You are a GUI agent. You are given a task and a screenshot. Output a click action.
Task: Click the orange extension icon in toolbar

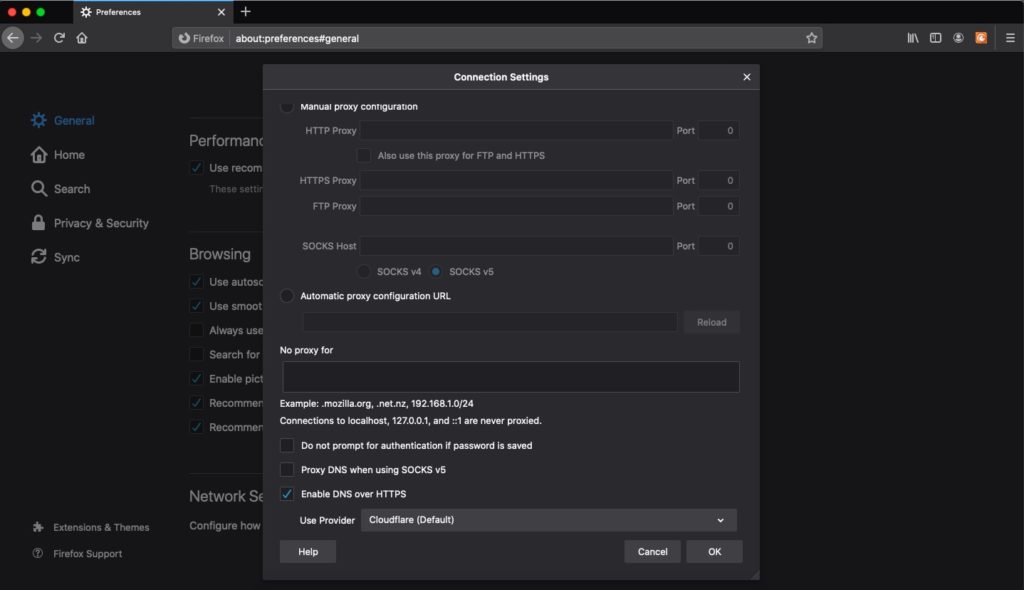(981, 37)
